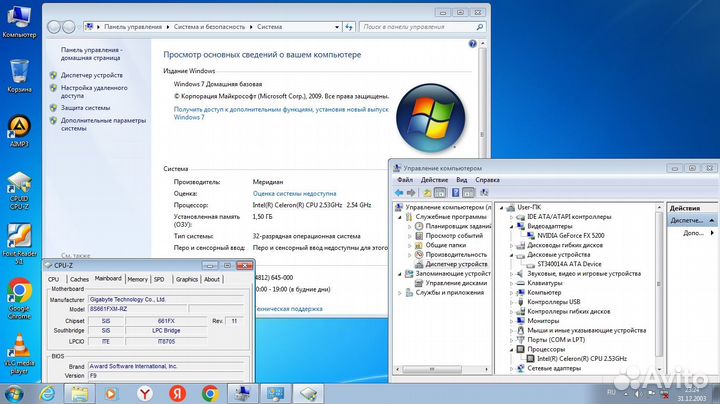Select Планировщик заданий in left tree
The image size is (720, 404).
(x=458, y=226)
